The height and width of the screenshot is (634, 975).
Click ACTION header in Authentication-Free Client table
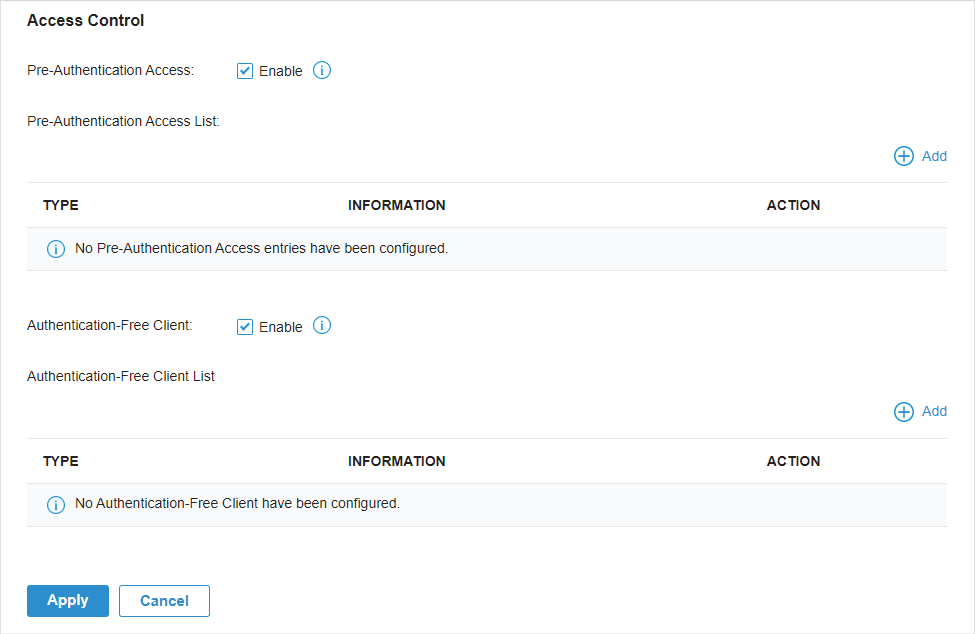(793, 461)
